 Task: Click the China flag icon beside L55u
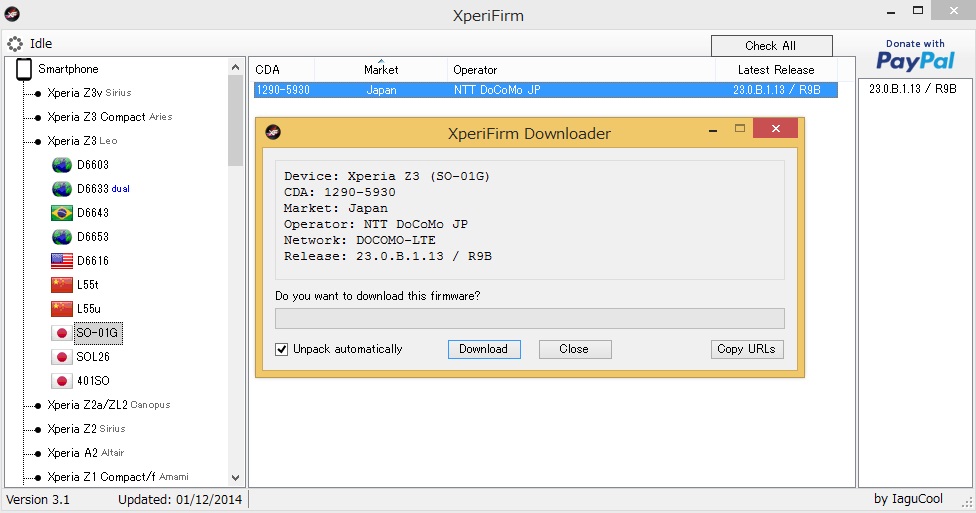[x=62, y=309]
